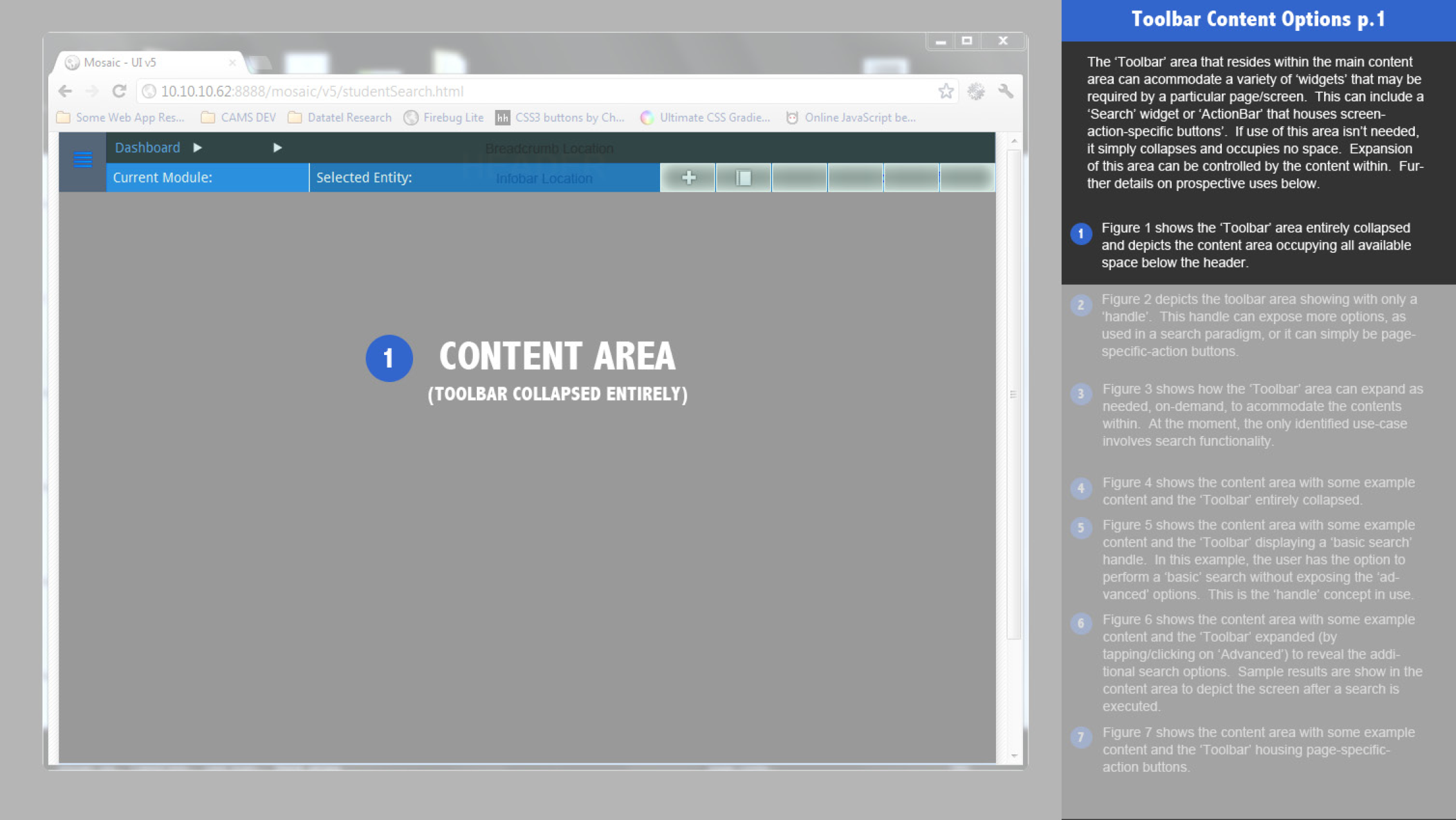Image resolution: width=1456 pixels, height=820 pixels.
Task: Expand arrow next to Dashboard breadcrumb
Action: [x=198, y=148]
